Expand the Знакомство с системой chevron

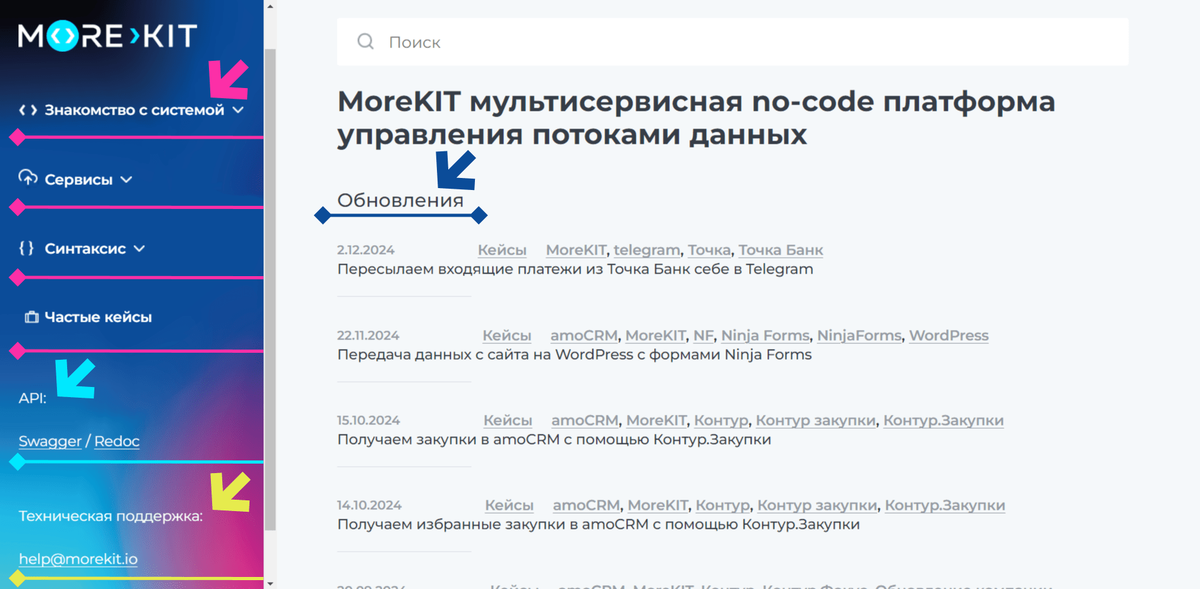click(x=238, y=110)
